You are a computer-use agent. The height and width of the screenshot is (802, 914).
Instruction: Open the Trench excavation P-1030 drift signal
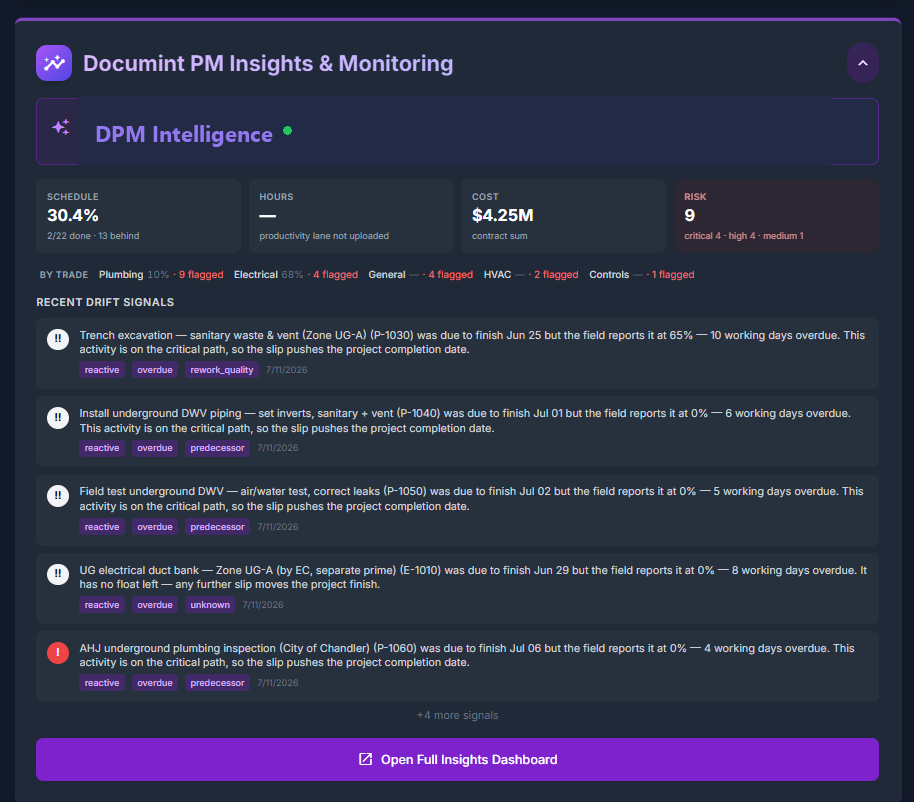point(458,353)
